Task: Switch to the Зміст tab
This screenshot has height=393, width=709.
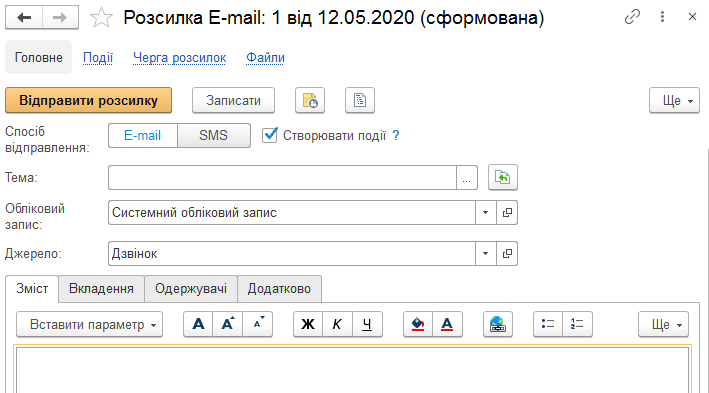Action: [32, 289]
